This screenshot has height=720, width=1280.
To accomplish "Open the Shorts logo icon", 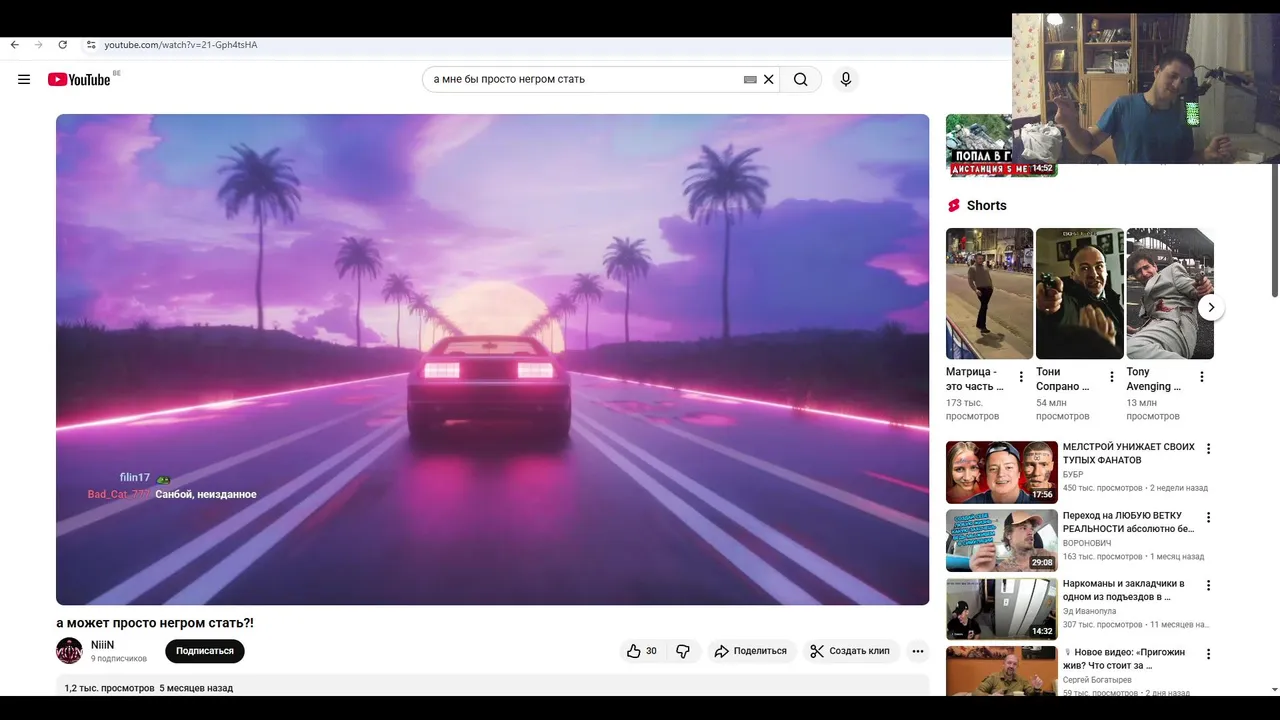I will (954, 205).
